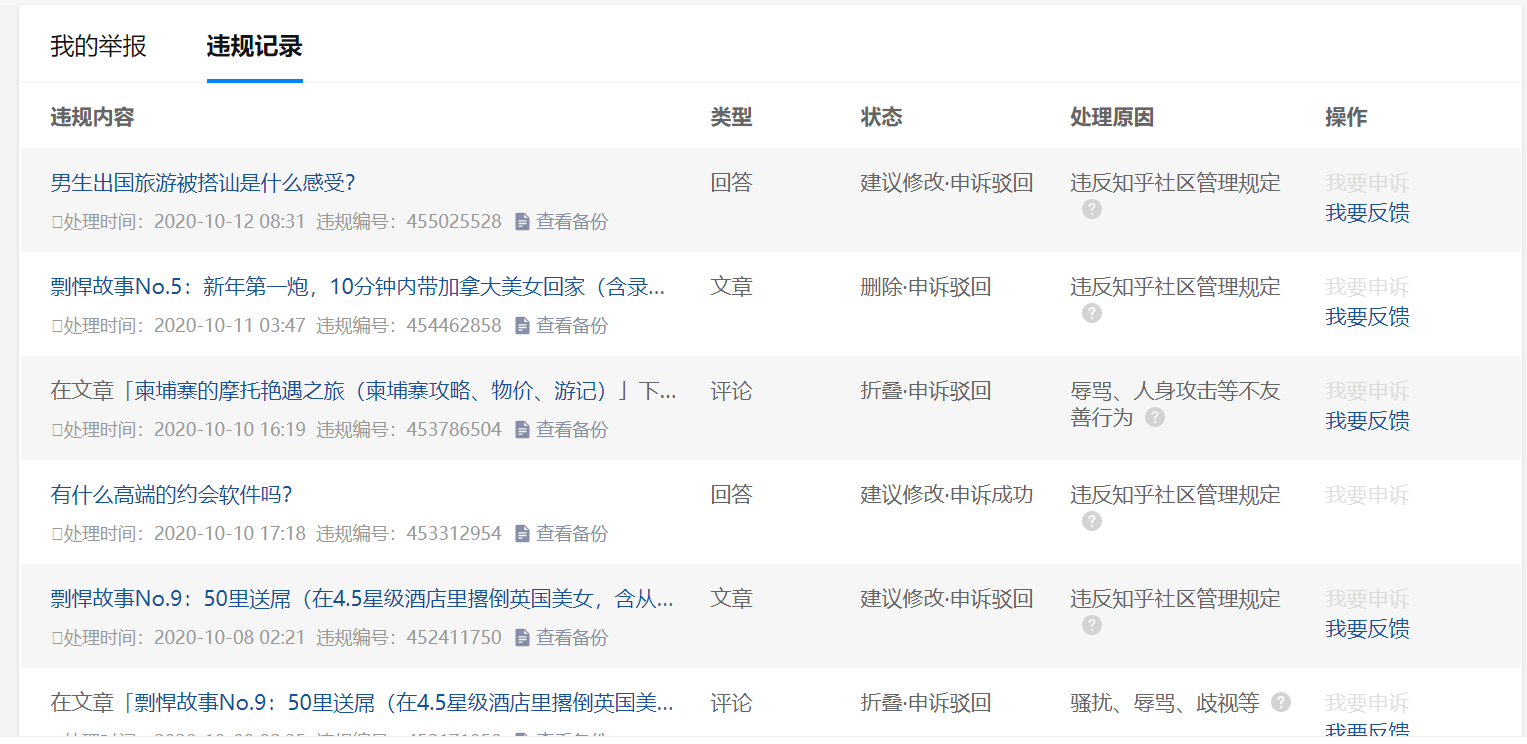Select the 违规记录 tab
This screenshot has height=744, width=1527.
(x=255, y=46)
